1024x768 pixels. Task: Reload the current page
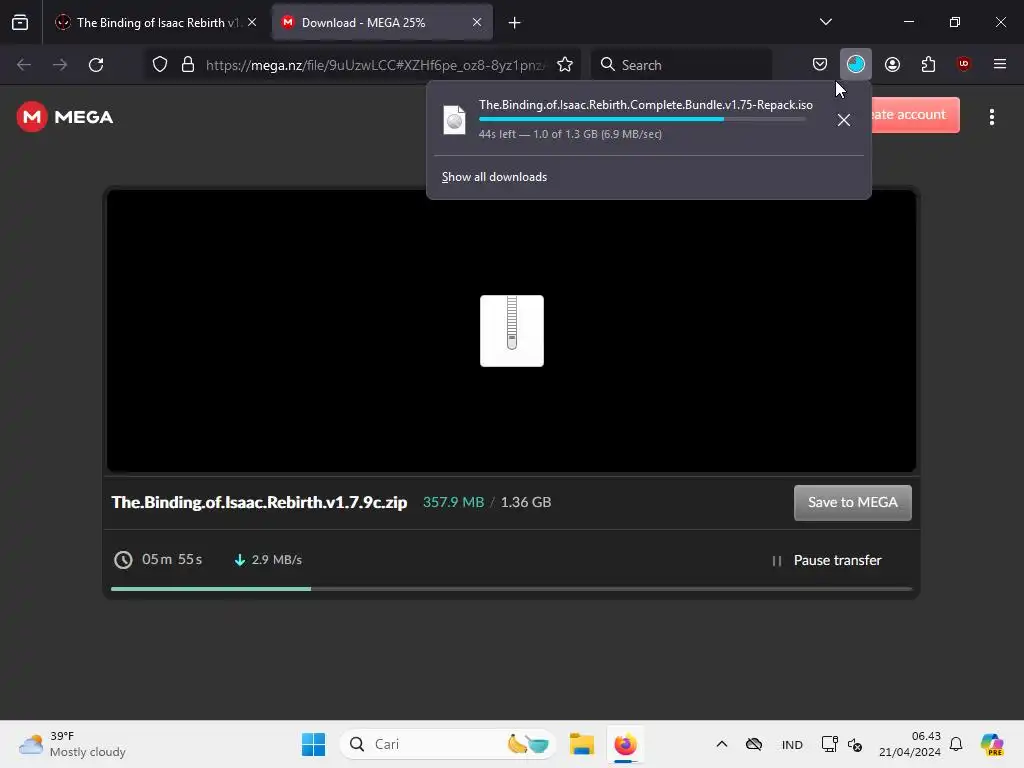click(x=96, y=65)
